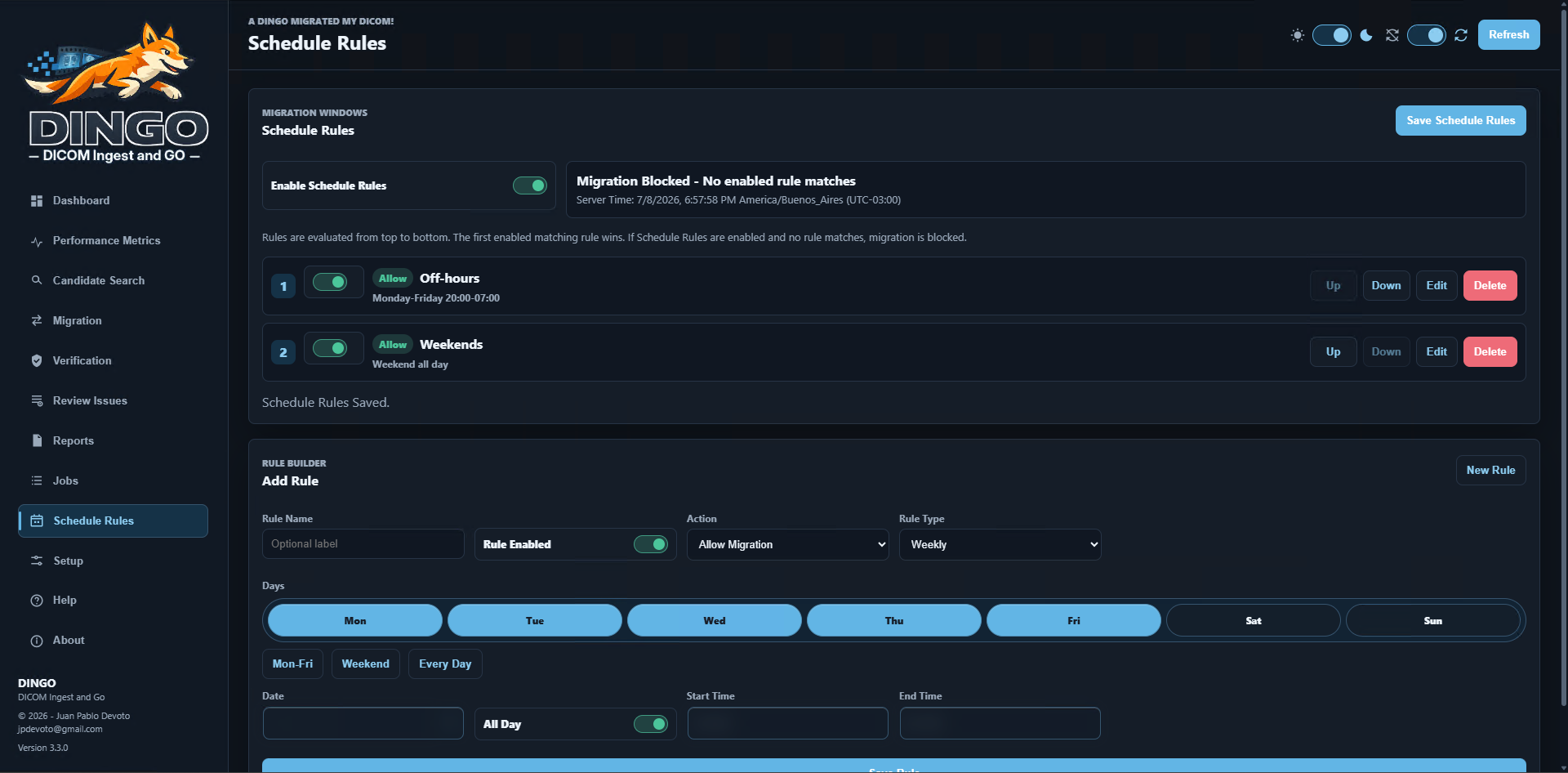Click the Reports document icon

(37, 440)
